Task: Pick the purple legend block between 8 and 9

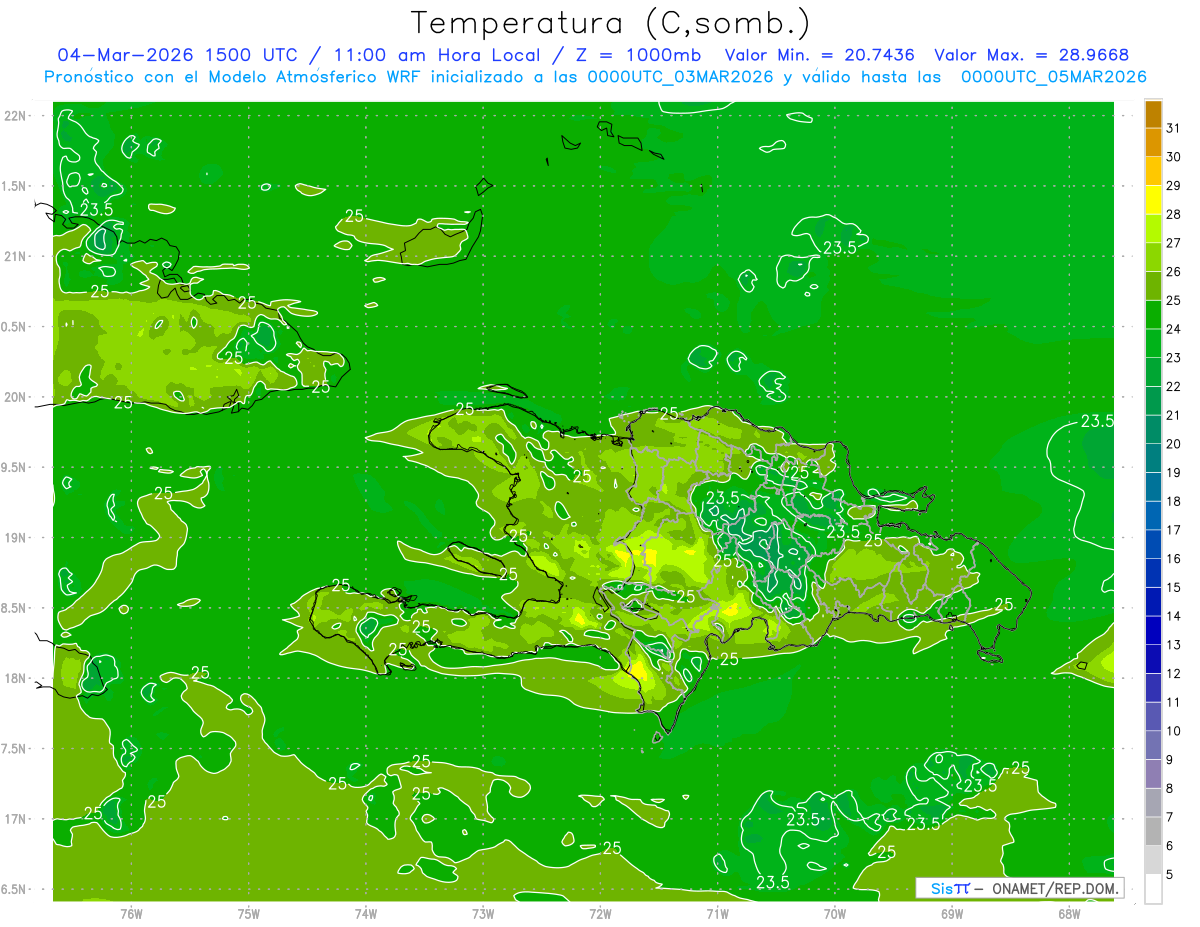Action: (1153, 774)
